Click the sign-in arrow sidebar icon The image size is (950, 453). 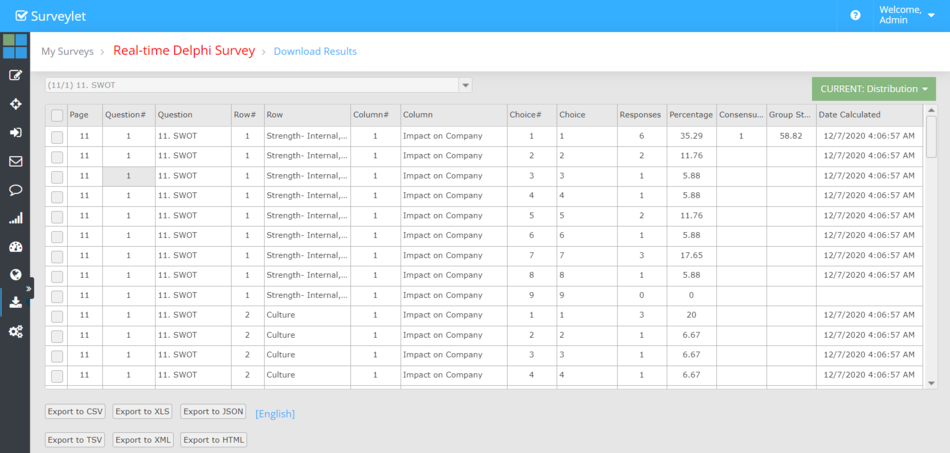tap(15, 132)
